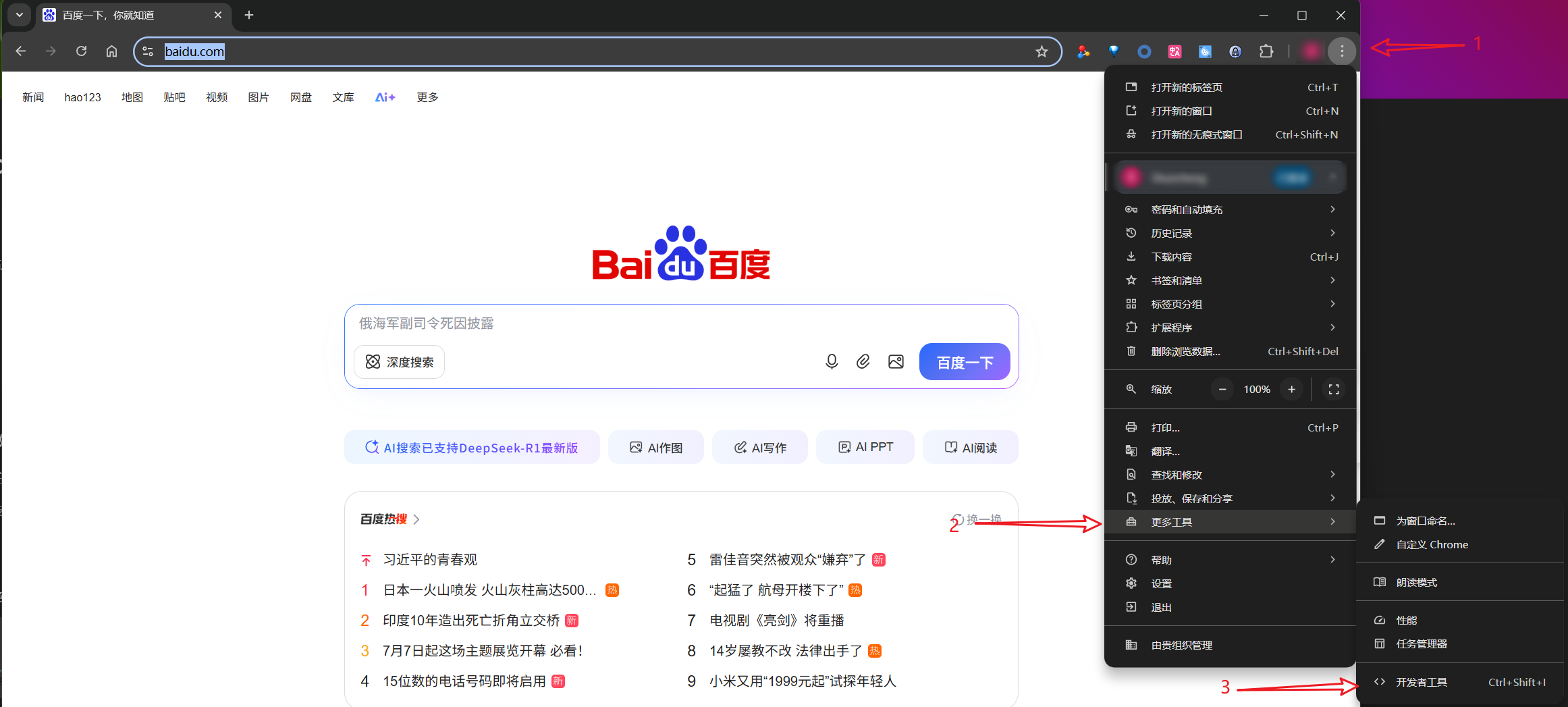The image size is (1568, 707).
Task: Select 退出 menu item
Action: click(x=1231, y=607)
